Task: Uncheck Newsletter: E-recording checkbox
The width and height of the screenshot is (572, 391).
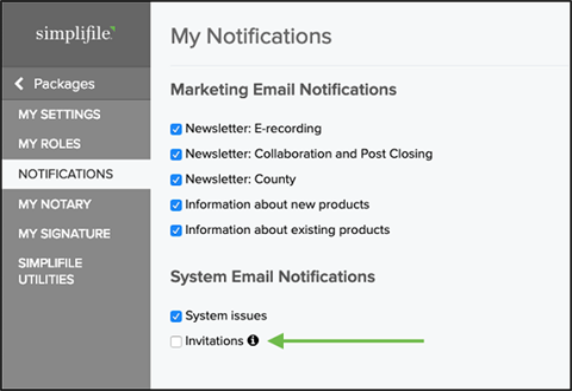Action: [176, 129]
